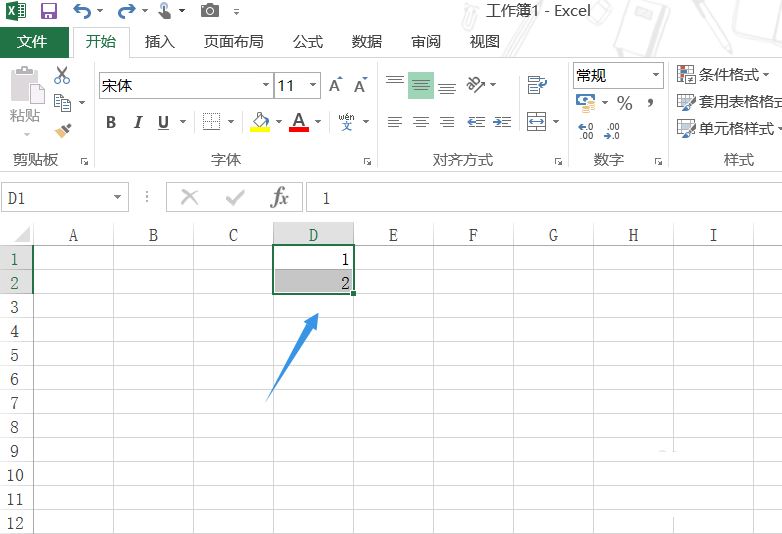This screenshot has width=782, height=534.
Task: Click the Increase Font Size icon
Action: coord(336,86)
